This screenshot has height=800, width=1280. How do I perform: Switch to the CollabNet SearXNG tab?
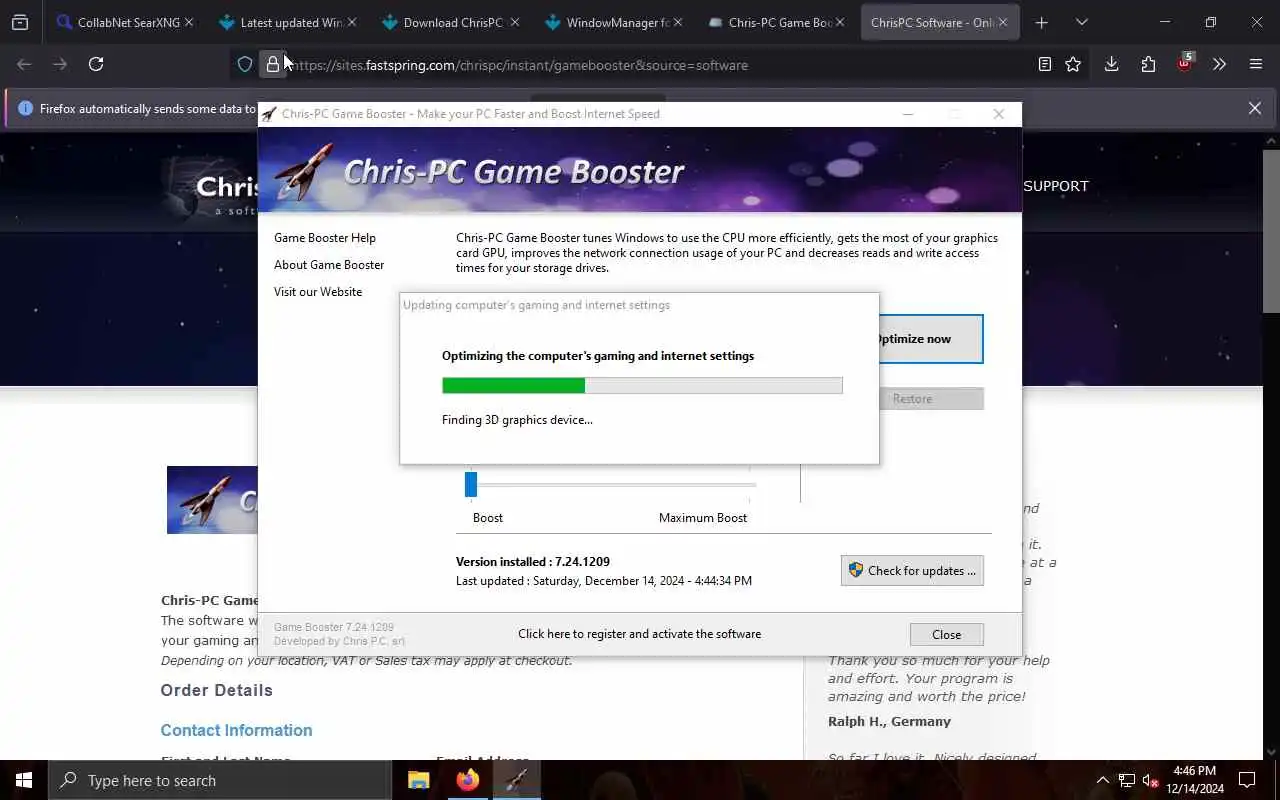[126, 22]
